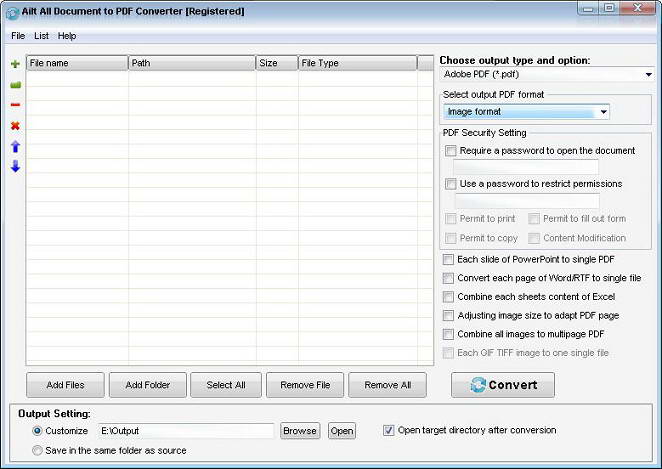This screenshot has width=662, height=469.
Task: Click the File Type column header
Action: (357, 63)
